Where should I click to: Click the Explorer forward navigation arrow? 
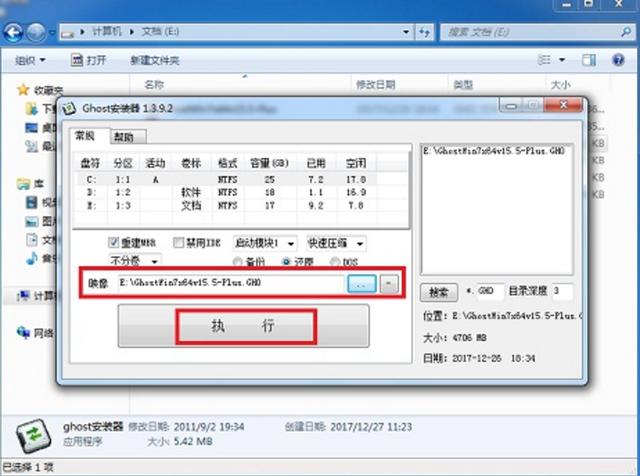coord(36,32)
